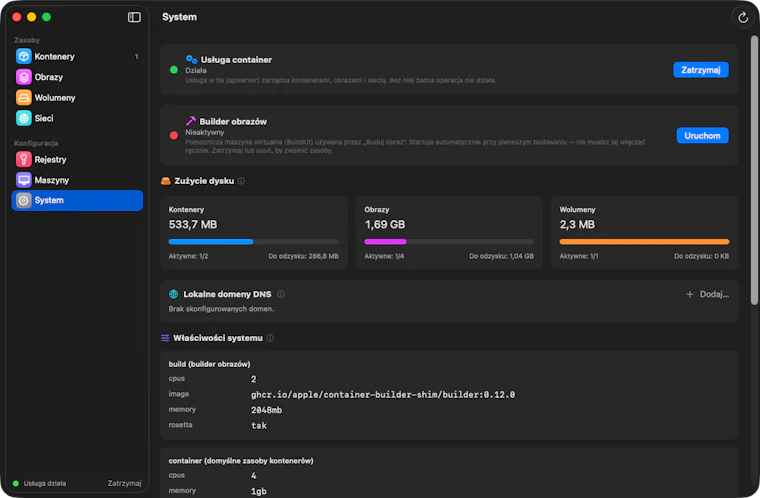Open the info icon next to Lokalne domeny DNS
This screenshot has width=760, height=498.
[x=281, y=294]
